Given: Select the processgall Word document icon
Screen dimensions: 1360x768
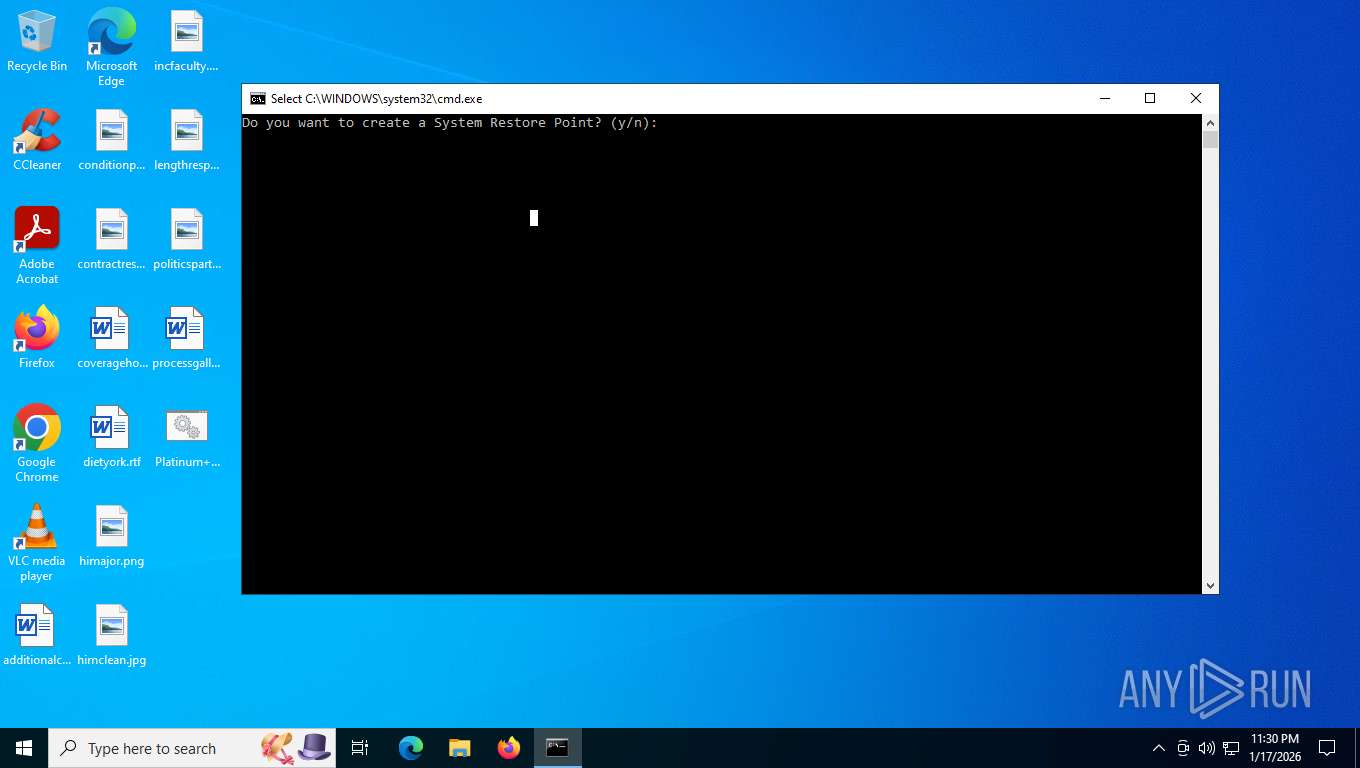Looking at the screenshot, I should 186,338.
